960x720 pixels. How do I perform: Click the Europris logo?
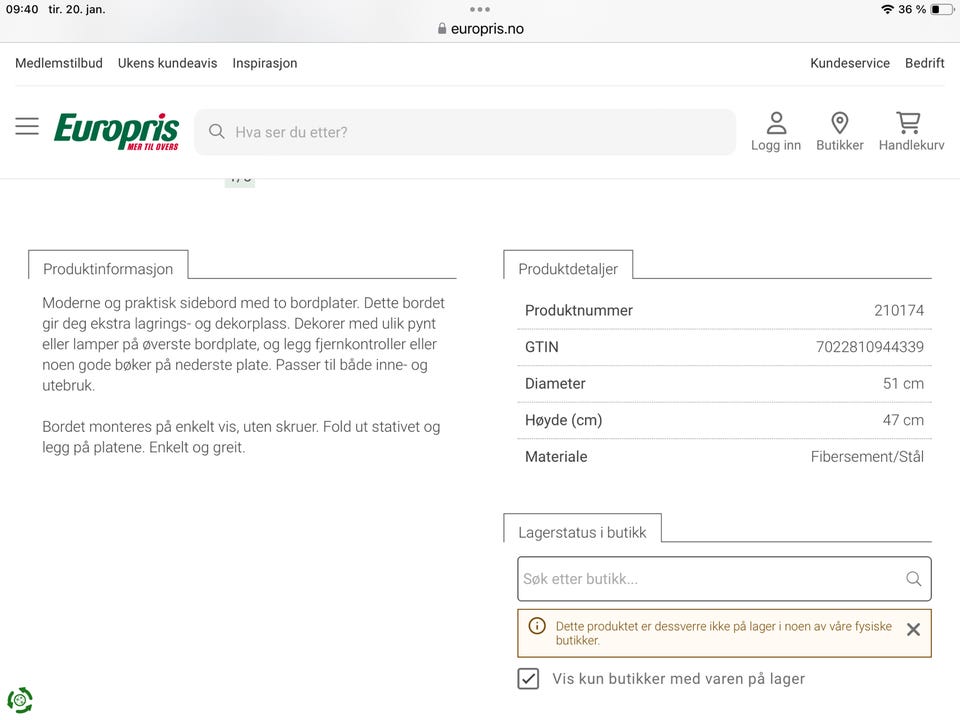click(x=116, y=131)
